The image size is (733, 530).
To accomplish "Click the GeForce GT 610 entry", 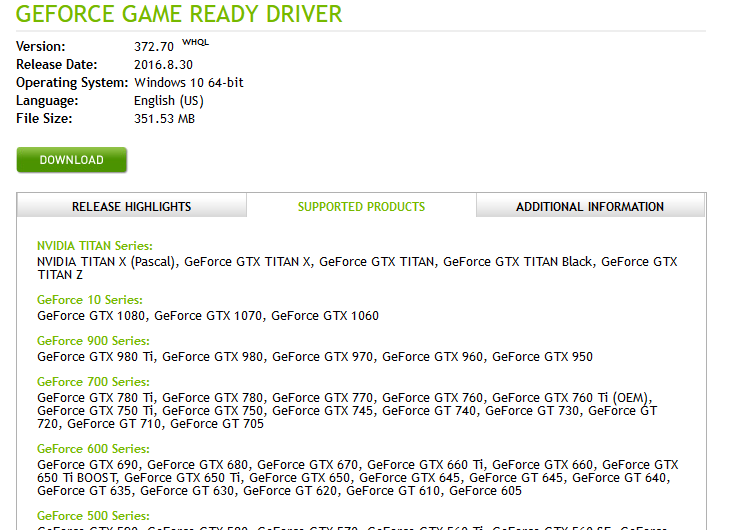I will [393, 491].
